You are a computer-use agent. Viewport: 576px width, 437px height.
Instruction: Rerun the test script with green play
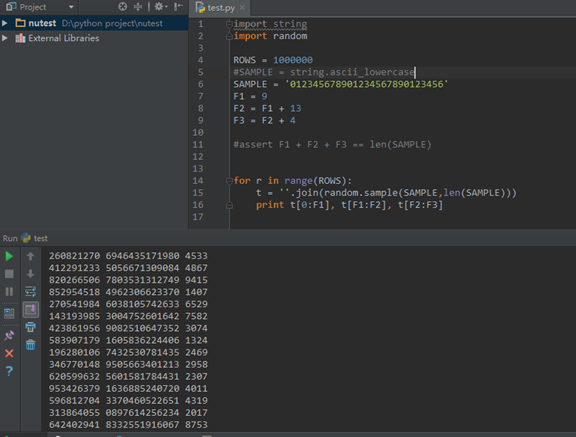point(9,256)
